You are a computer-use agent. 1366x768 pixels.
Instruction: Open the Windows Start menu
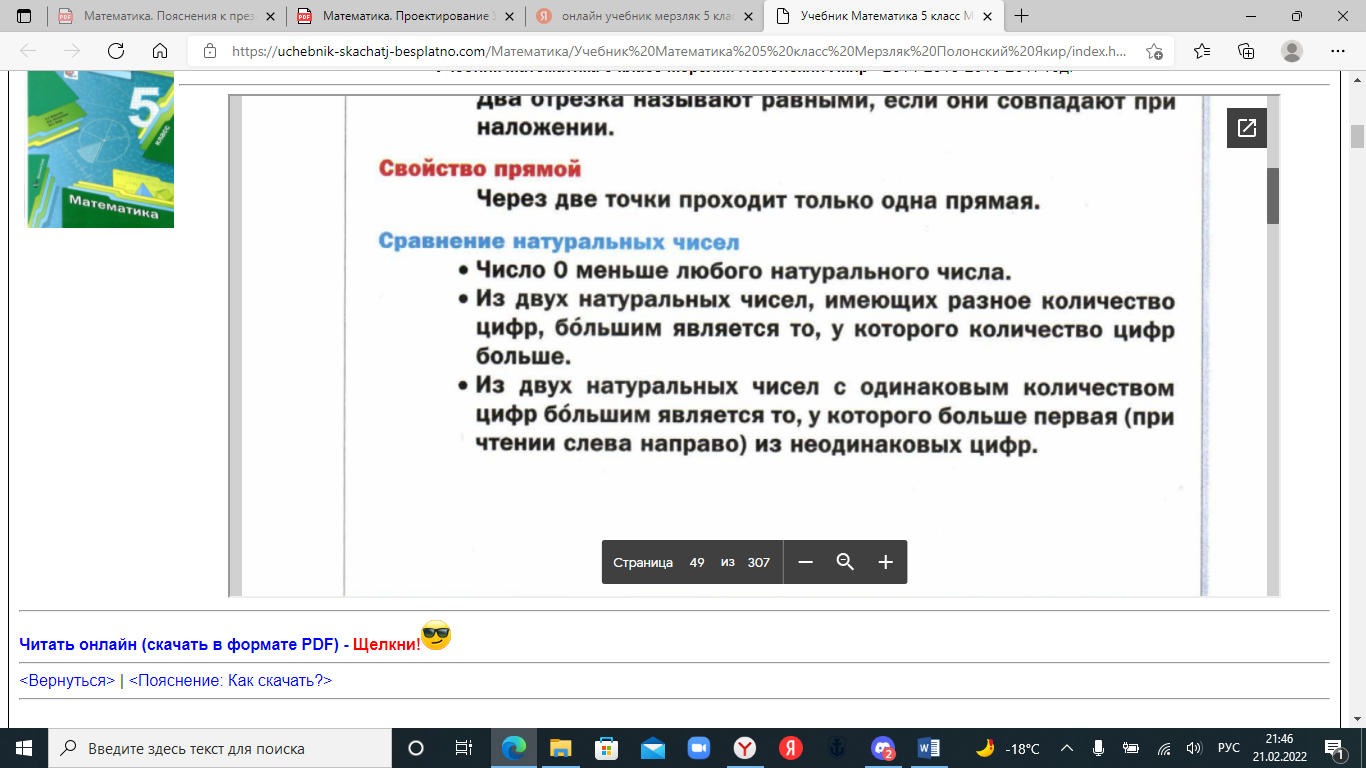23,748
